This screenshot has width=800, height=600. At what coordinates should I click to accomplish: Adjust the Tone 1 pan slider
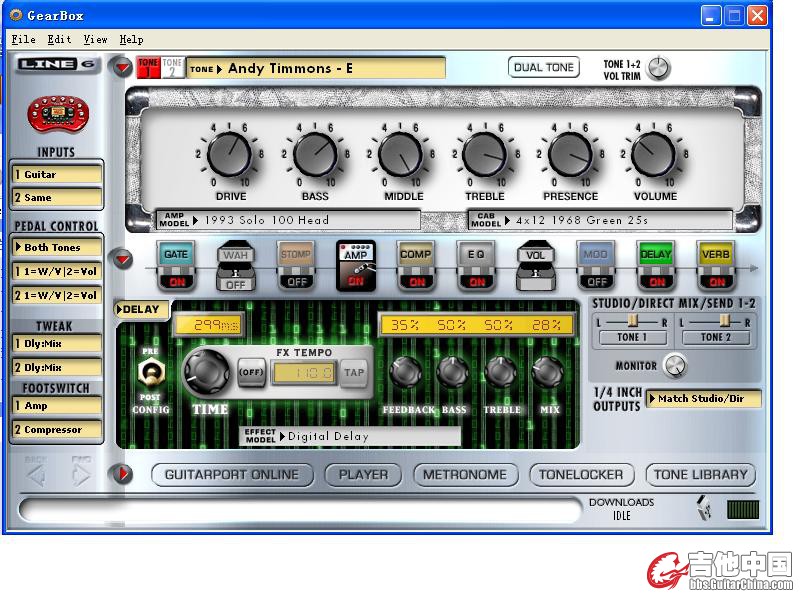tap(632, 320)
